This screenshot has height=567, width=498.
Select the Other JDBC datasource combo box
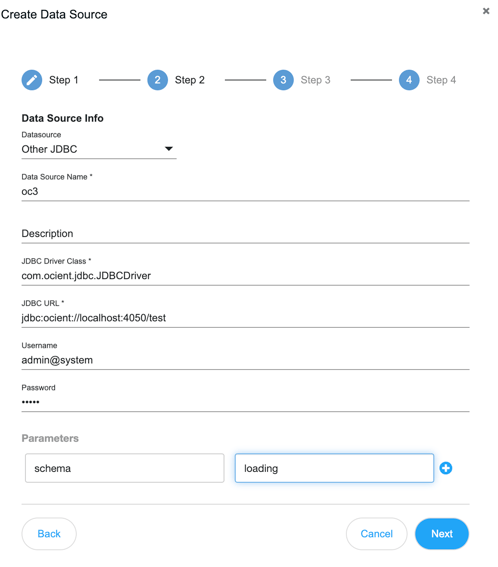point(99,149)
